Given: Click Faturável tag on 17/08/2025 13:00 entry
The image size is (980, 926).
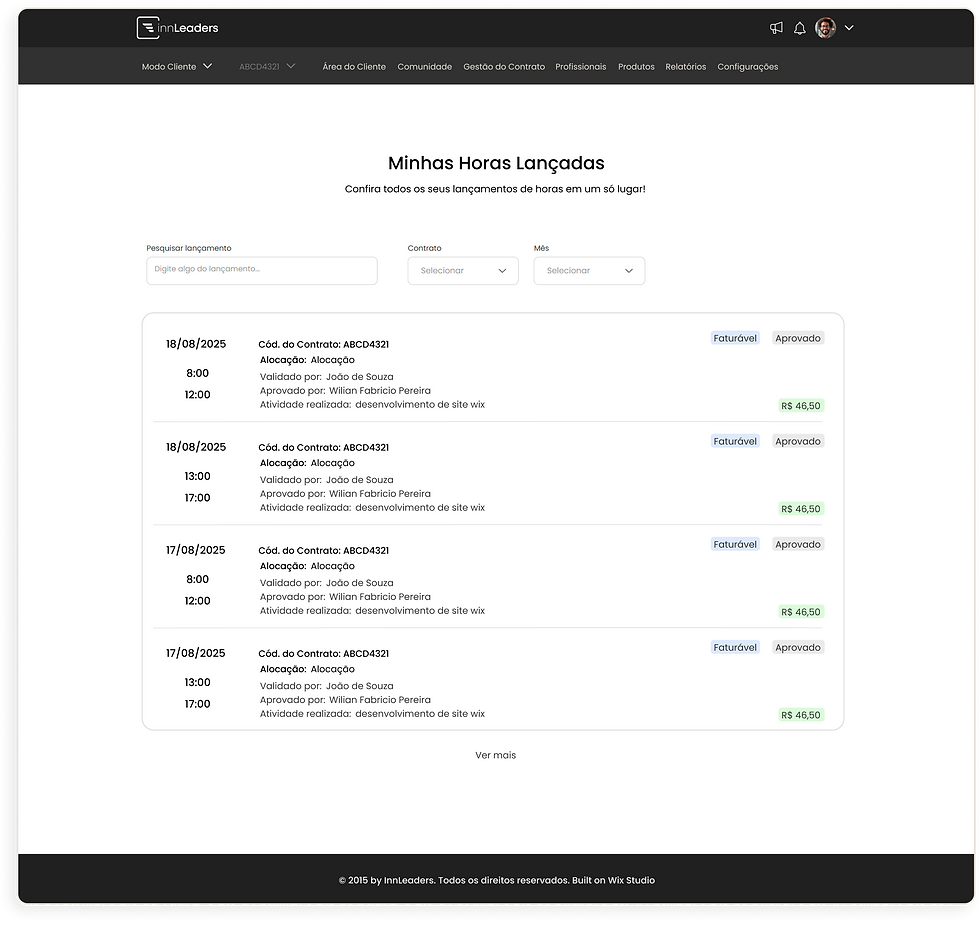Looking at the screenshot, I should tap(735, 647).
